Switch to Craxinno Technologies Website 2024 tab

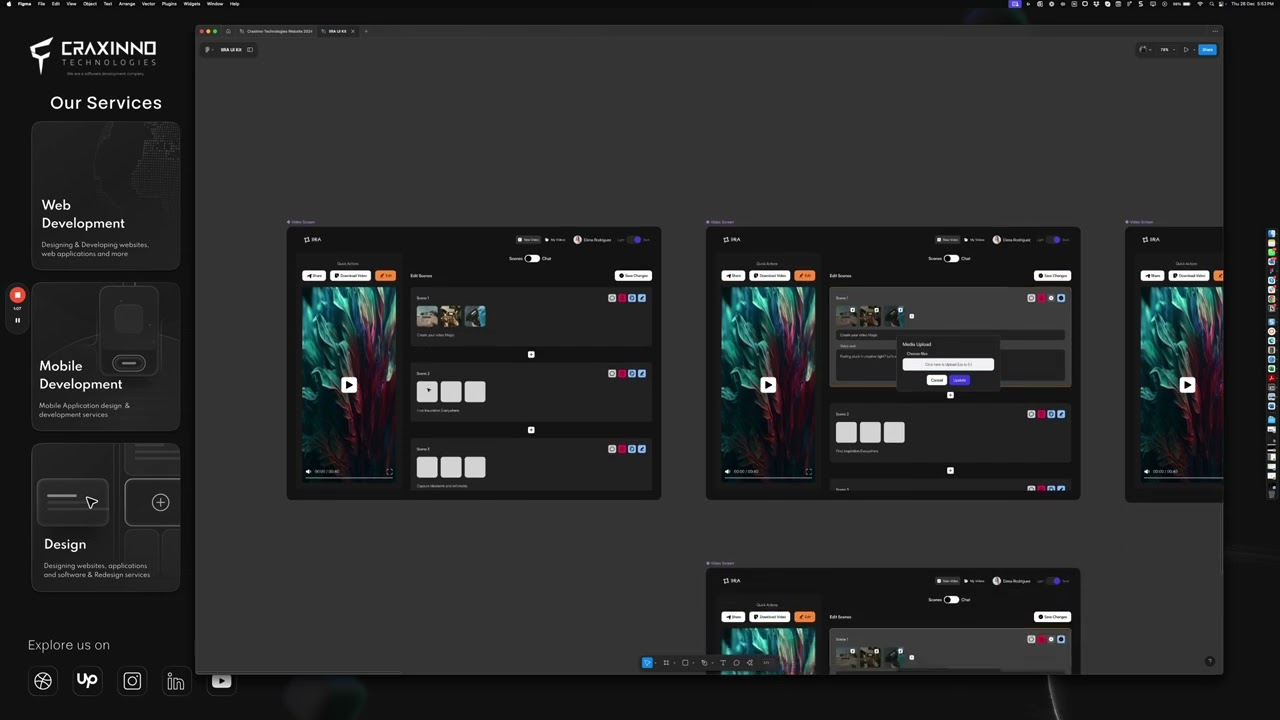point(277,31)
